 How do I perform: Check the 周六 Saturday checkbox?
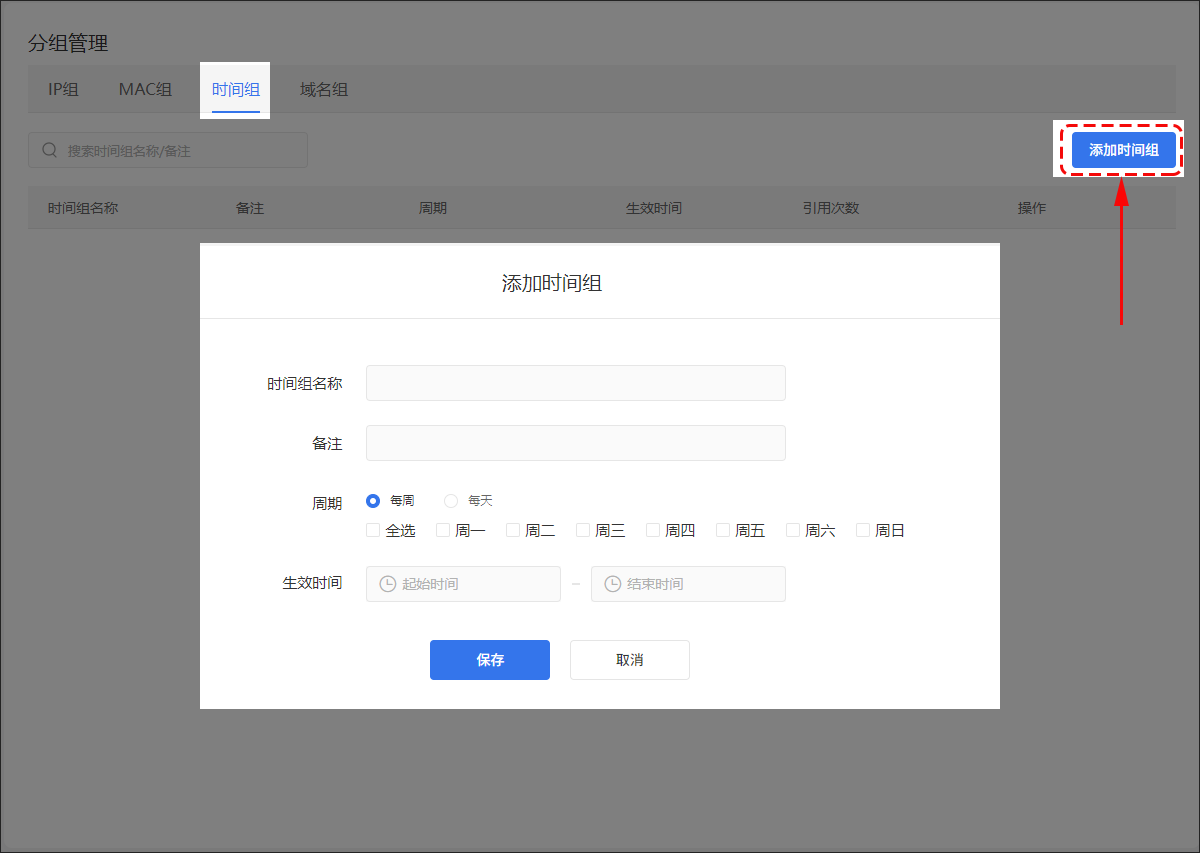coord(793,530)
